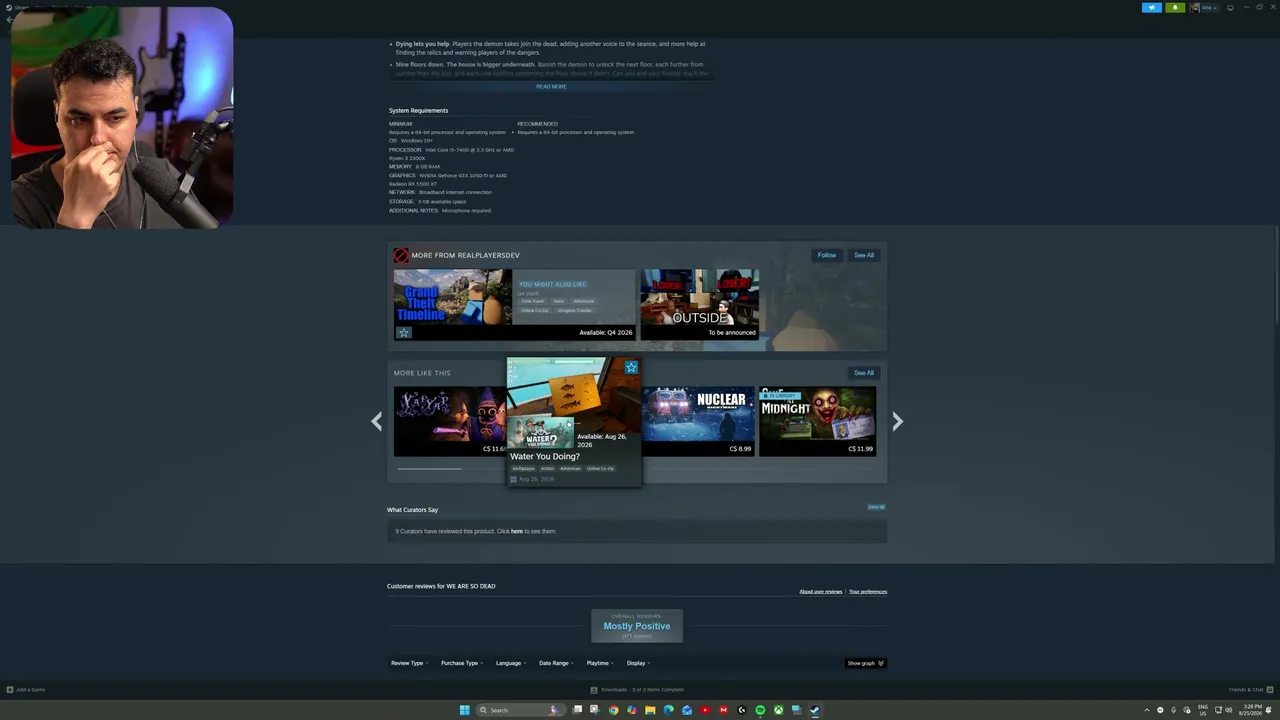See all More Like This games
Image resolution: width=1280 pixels, height=720 pixels.
(x=864, y=373)
